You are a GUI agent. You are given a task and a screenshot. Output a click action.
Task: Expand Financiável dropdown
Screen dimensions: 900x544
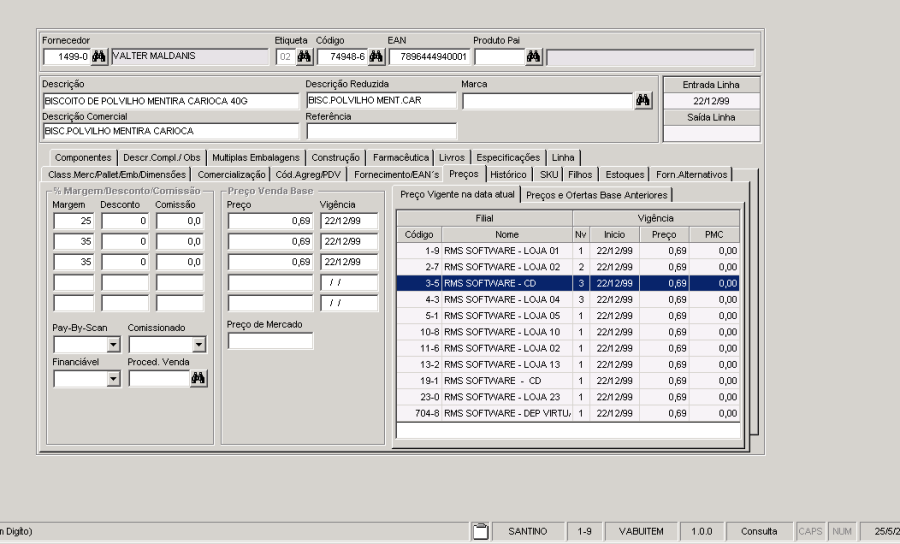(x=114, y=379)
